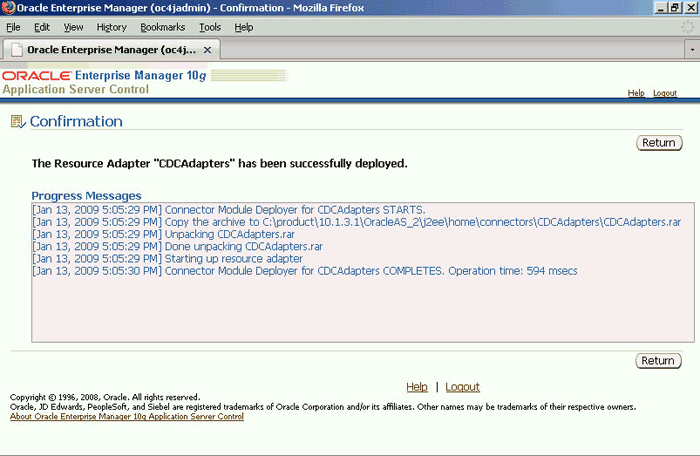Screen dimensions: 700x456
Task: Click the Oracle logo in the header
Action: (x=37, y=76)
